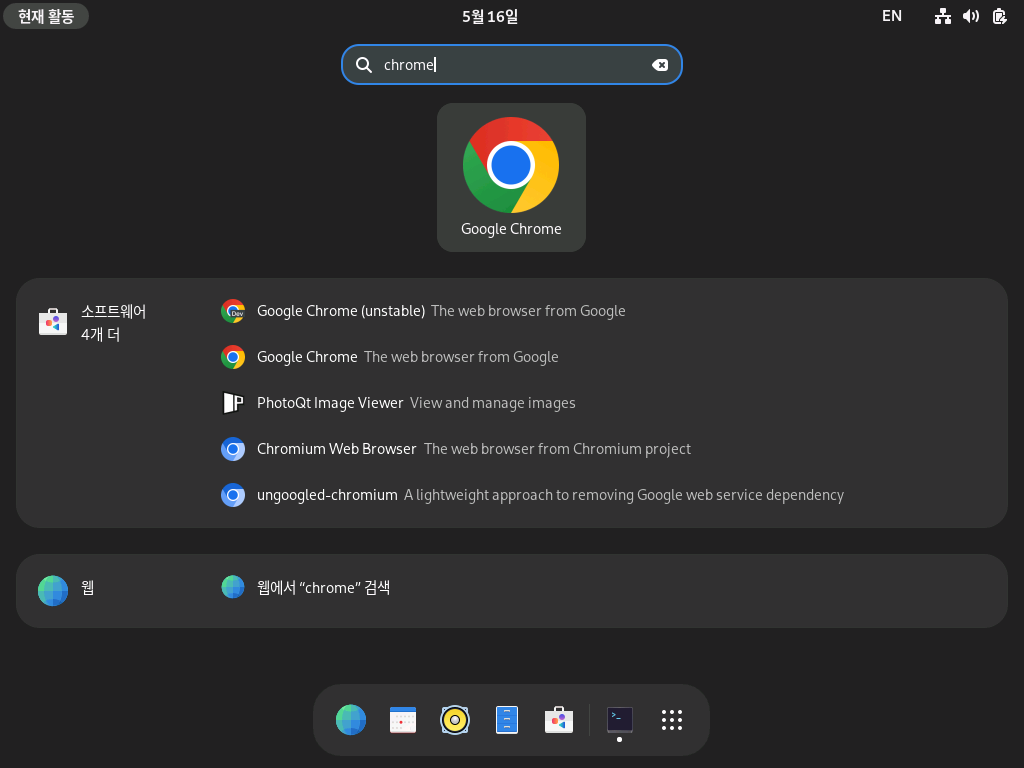Open the music speaker app in the dock
The height and width of the screenshot is (768, 1024).
(x=455, y=720)
